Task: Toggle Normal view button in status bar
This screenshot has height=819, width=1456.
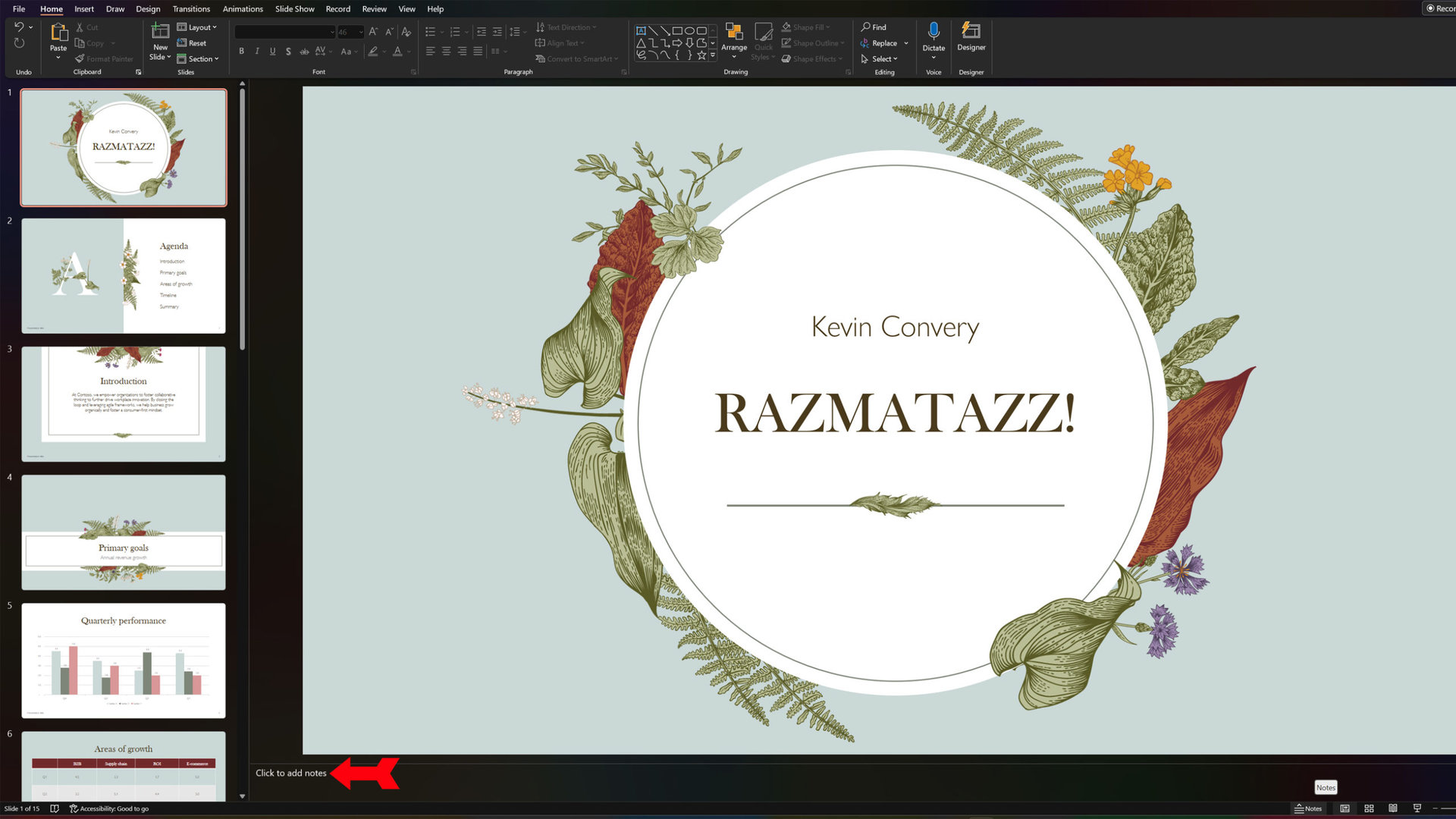Action: pyautogui.click(x=1345, y=808)
